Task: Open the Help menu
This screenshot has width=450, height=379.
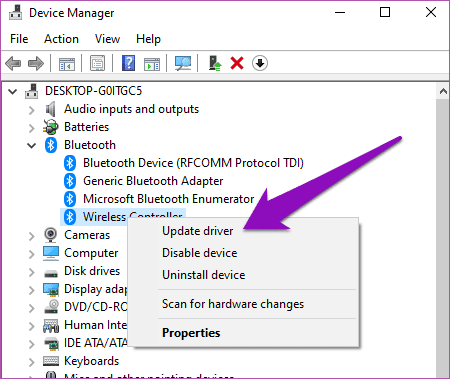Action: pyautogui.click(x=148, y=39)
